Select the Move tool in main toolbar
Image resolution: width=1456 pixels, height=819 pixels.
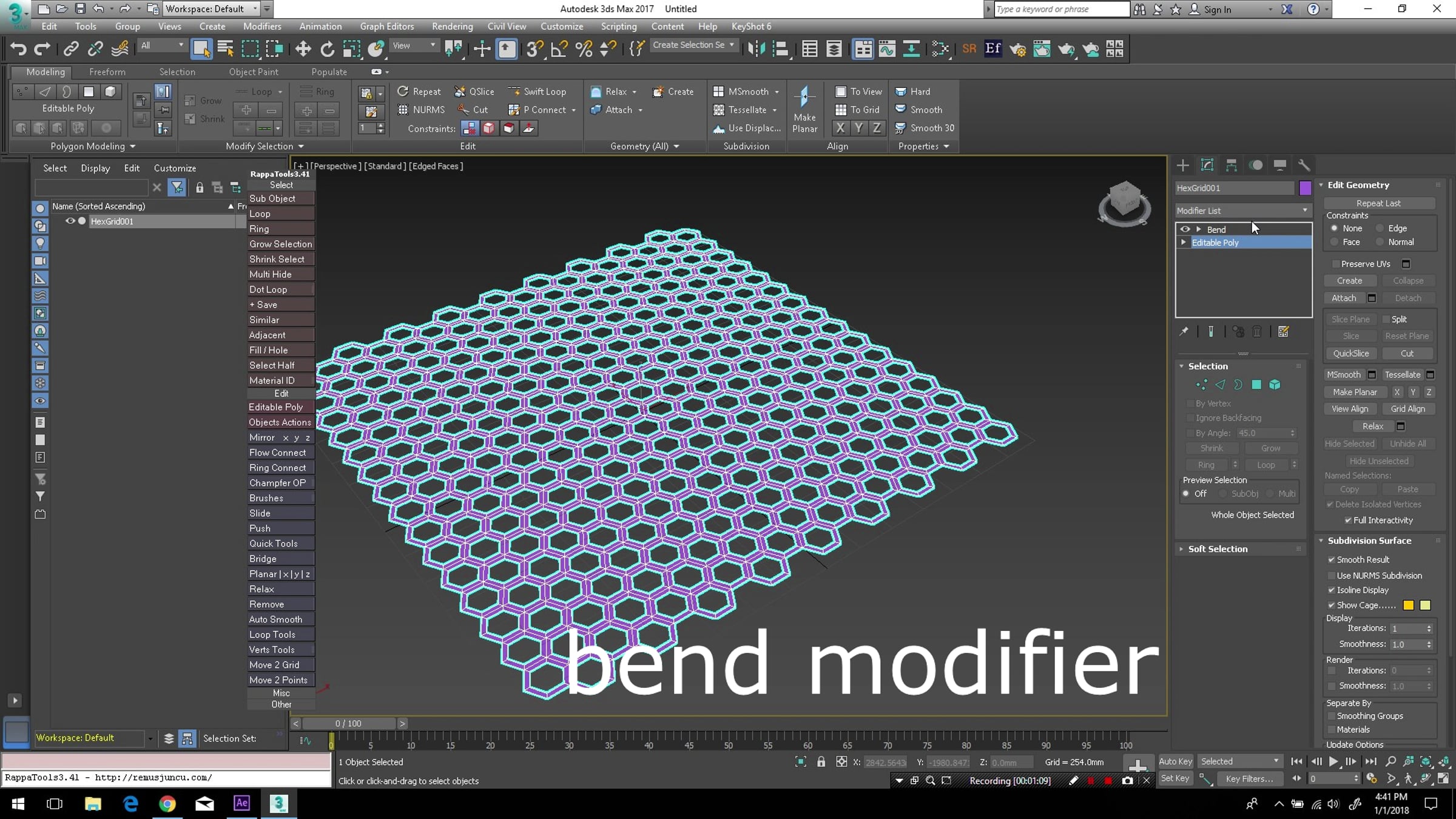click(x=303, y=49)
